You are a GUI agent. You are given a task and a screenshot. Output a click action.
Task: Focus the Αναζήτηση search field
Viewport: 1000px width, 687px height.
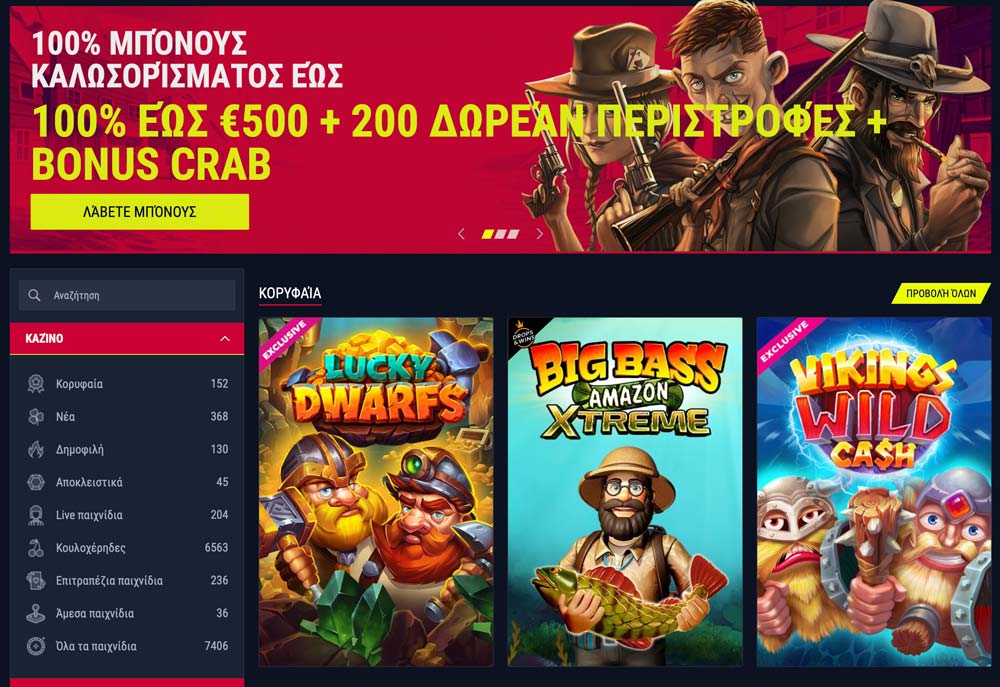click(x=127, y=295)
